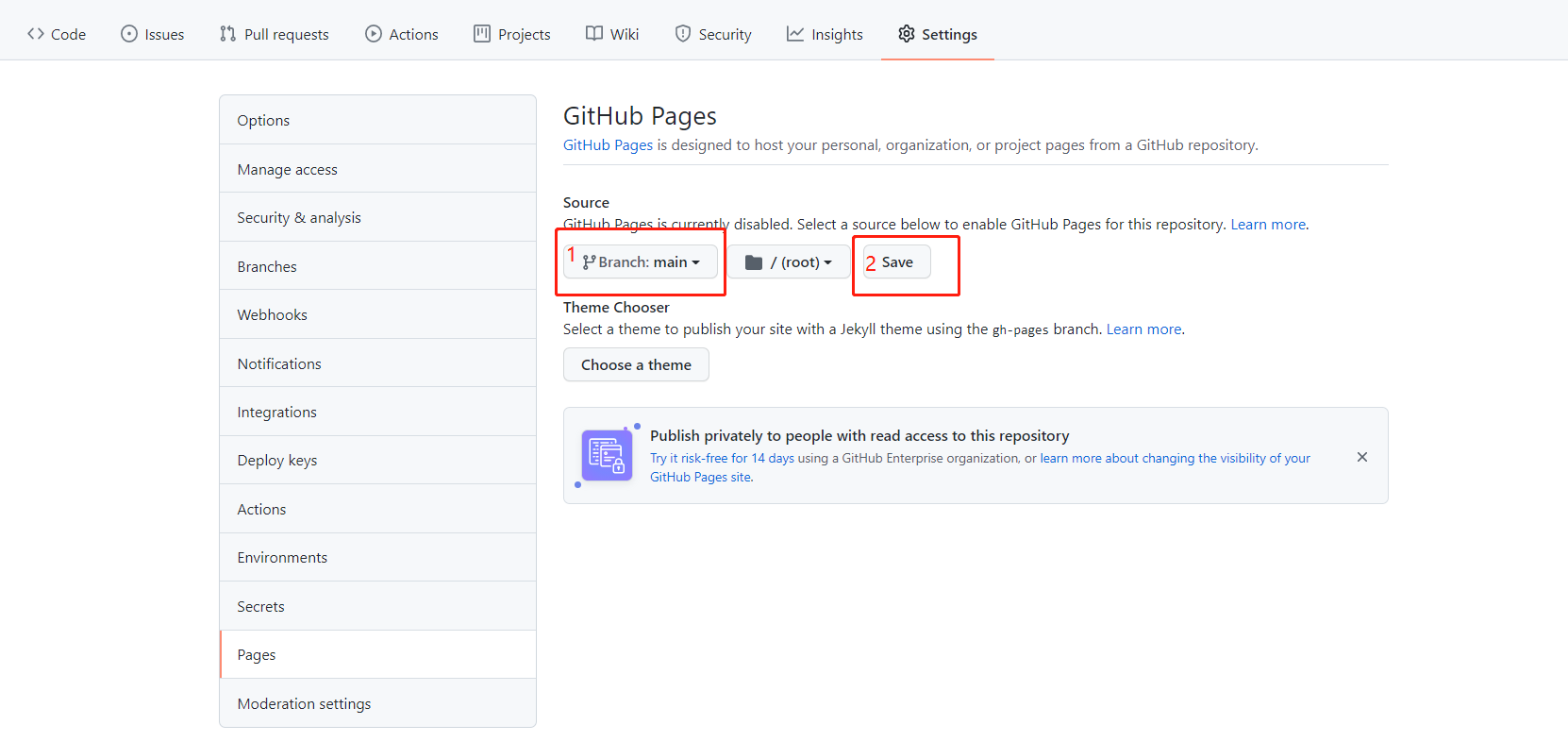Click Try it risk-free for 14 days
1568x742 pixels.
click(x=722, y=458)
